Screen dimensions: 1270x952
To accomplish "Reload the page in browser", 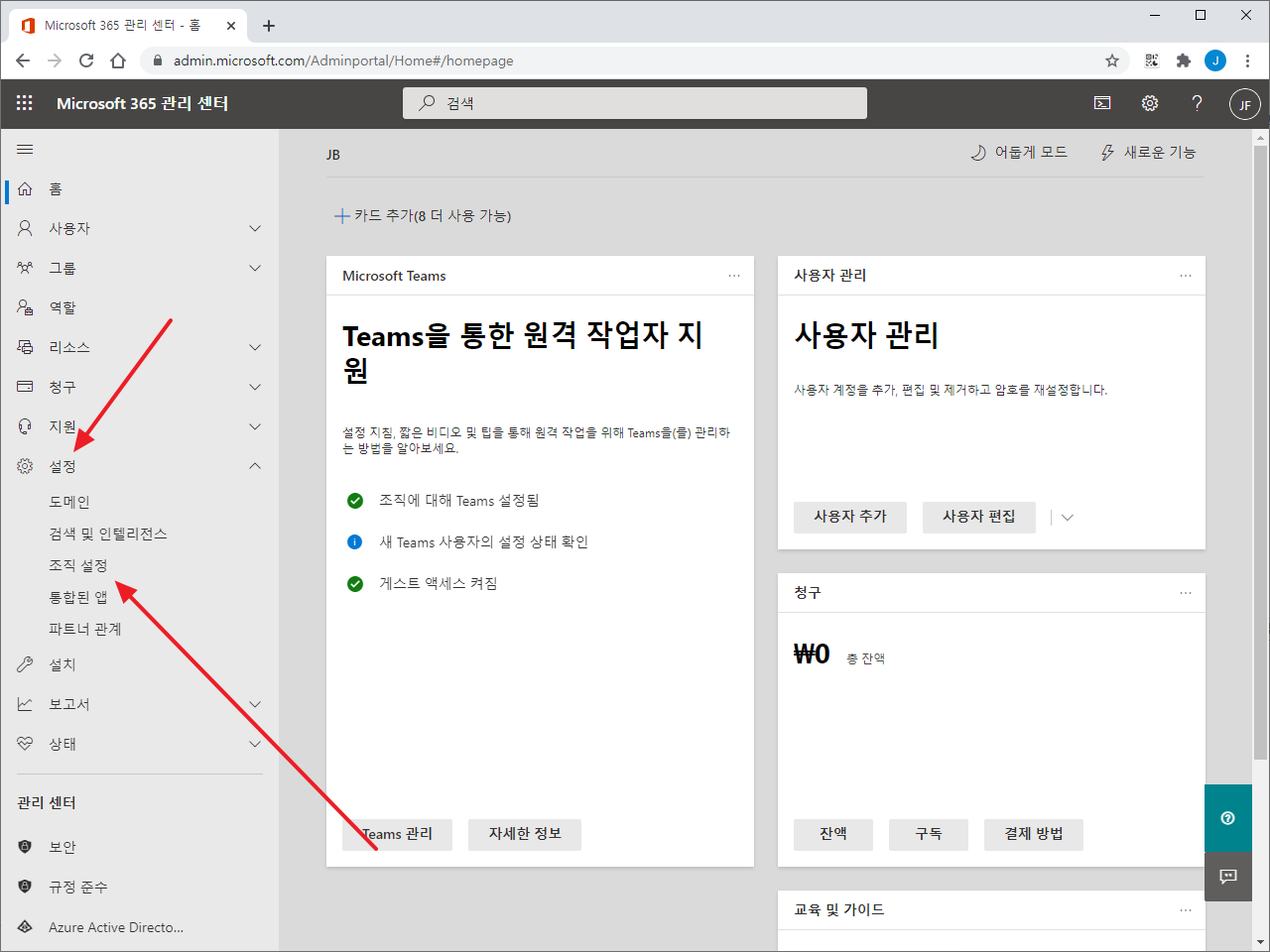I will coord(86,60).
